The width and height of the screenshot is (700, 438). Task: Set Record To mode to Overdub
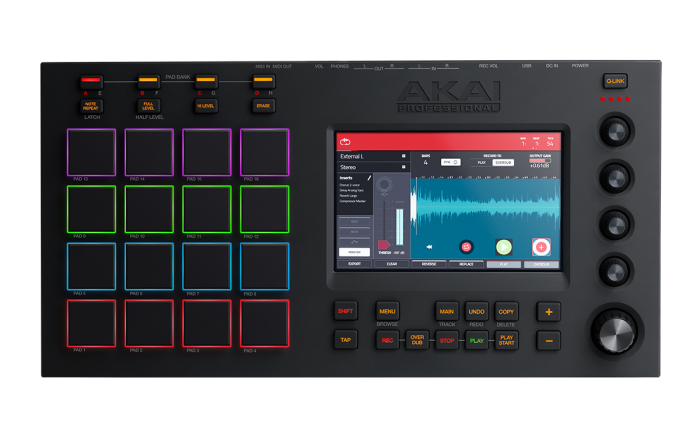pos(503,163)
